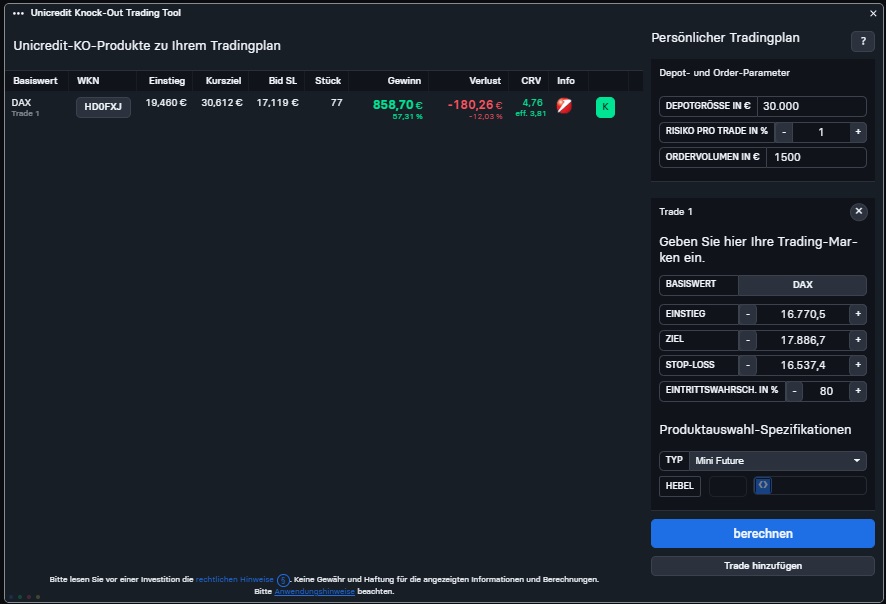886x604 pixels.
Task: Close the Knock-Out Trading Tool window
Action: point(873,13)
